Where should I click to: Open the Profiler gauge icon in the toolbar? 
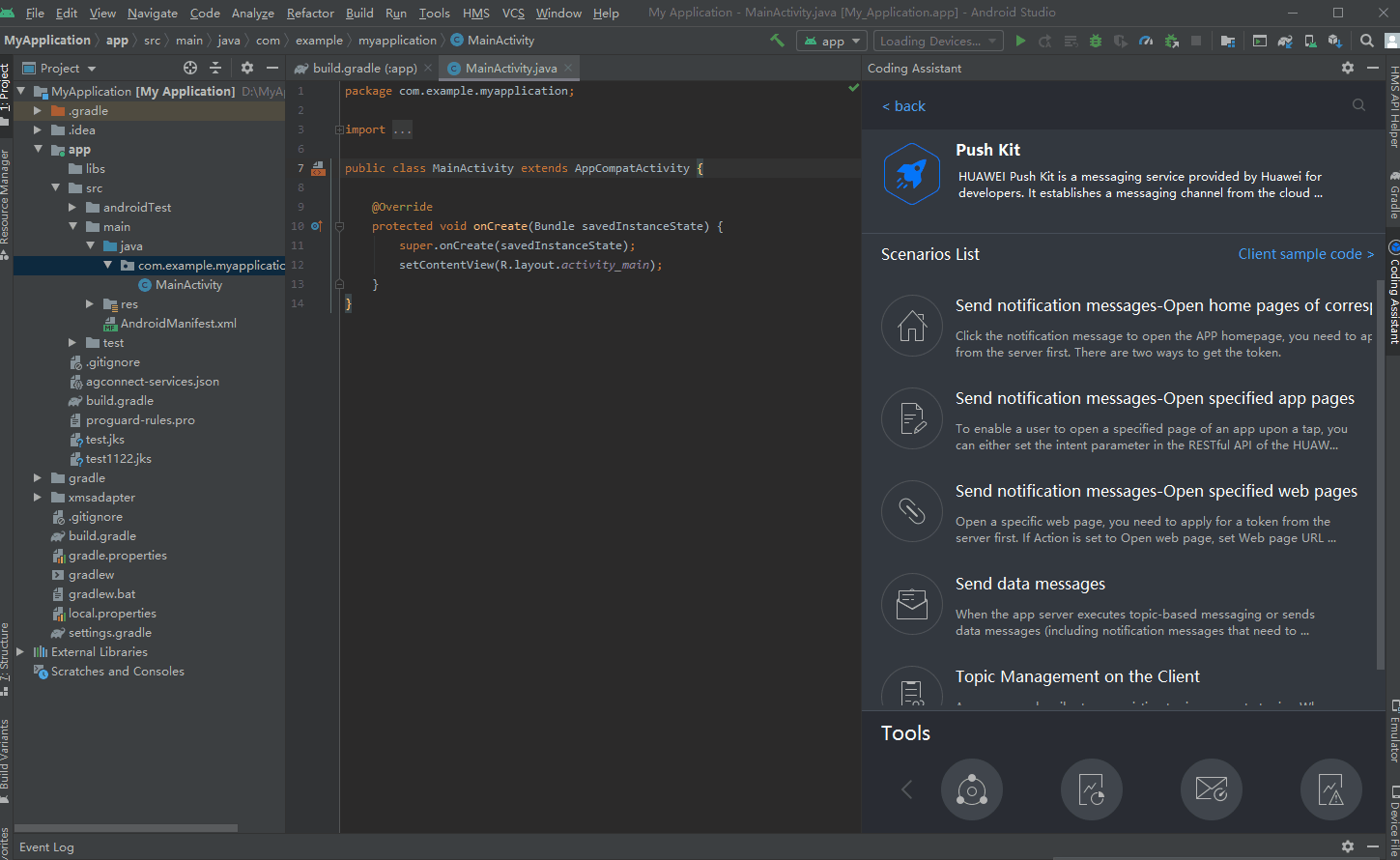1146,41
